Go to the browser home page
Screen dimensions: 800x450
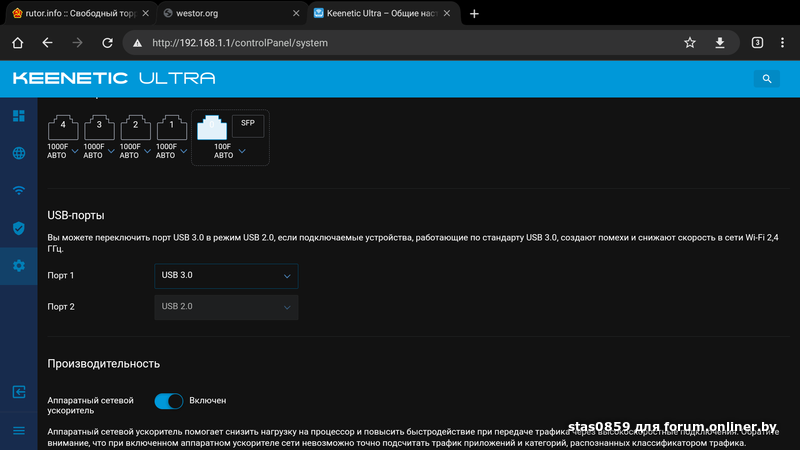(x=18, y=43)
